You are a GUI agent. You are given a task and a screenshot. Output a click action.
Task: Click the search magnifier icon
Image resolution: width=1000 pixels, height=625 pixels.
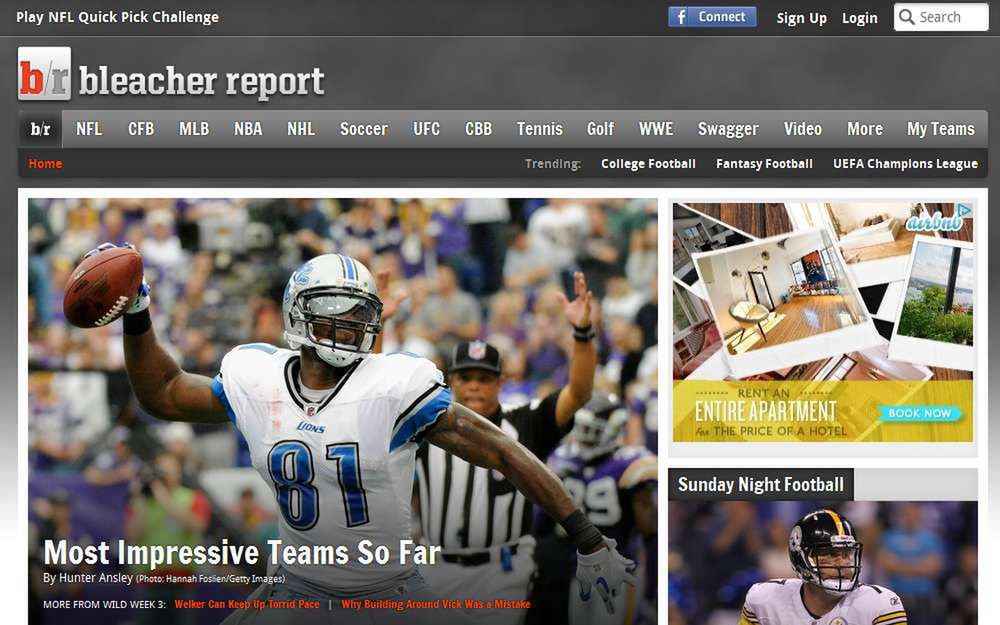point(906,17)
